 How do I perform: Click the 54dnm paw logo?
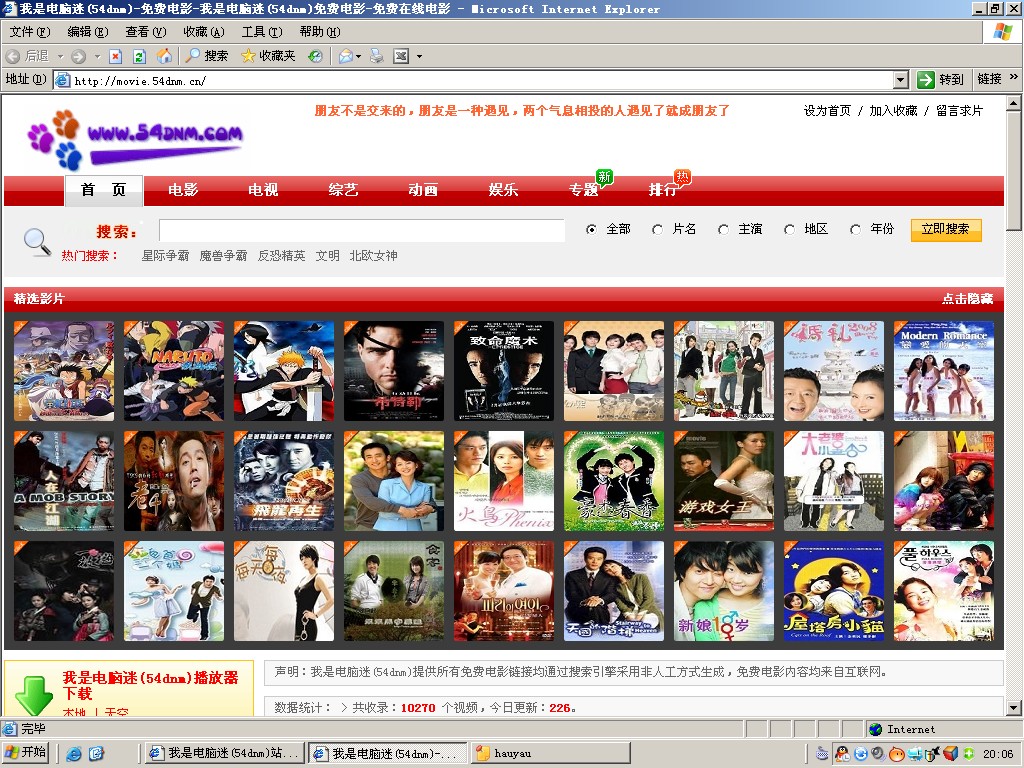coord(135,140)
